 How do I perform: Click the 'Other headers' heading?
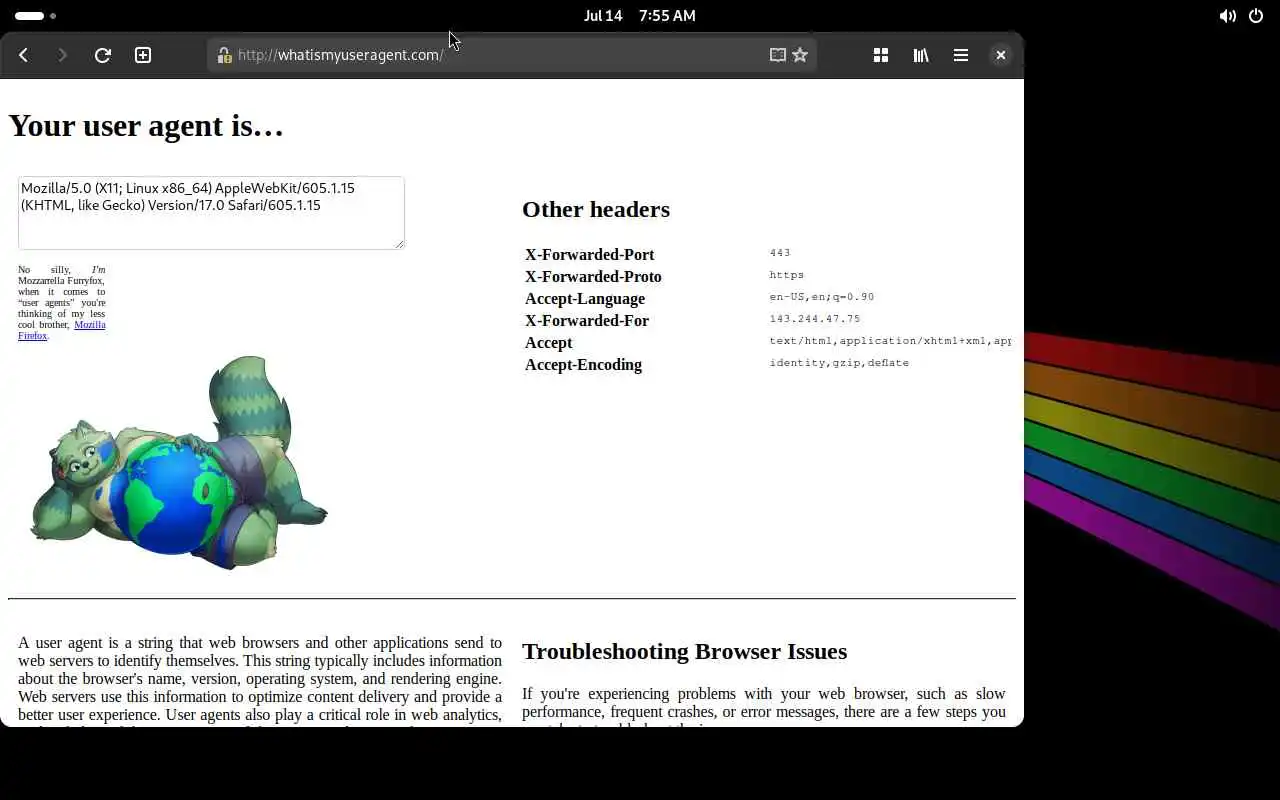(x=596, y=209)
